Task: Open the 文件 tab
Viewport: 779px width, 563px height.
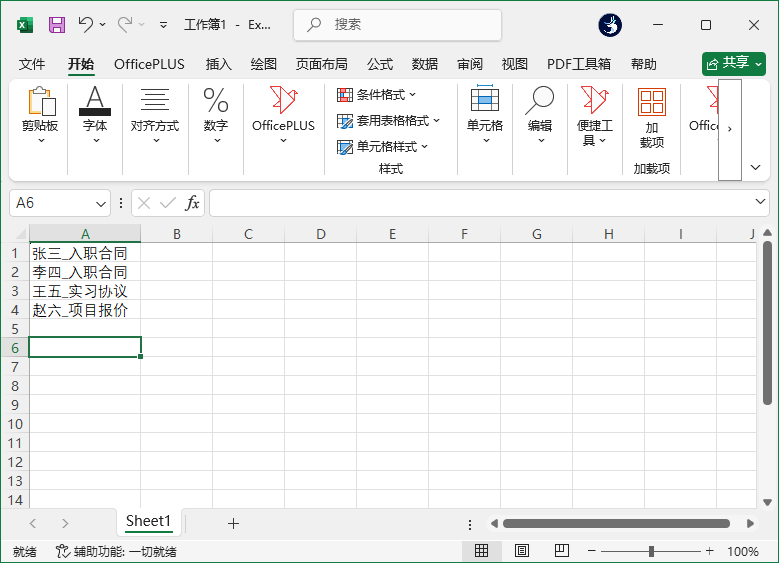Action: pyautogui.click(x=32, y=64)
